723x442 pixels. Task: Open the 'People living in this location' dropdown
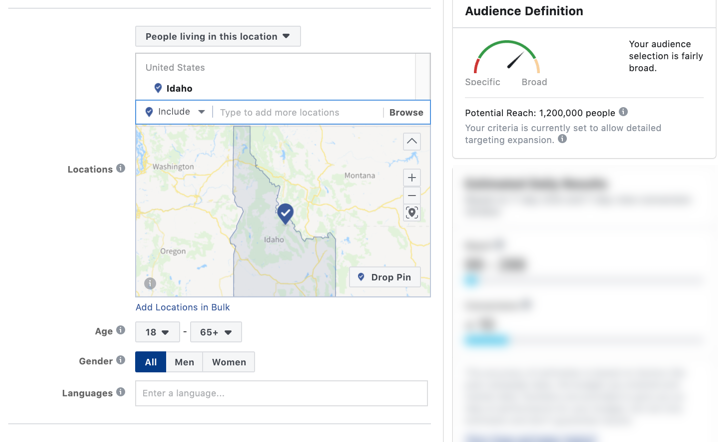(218, 36)
